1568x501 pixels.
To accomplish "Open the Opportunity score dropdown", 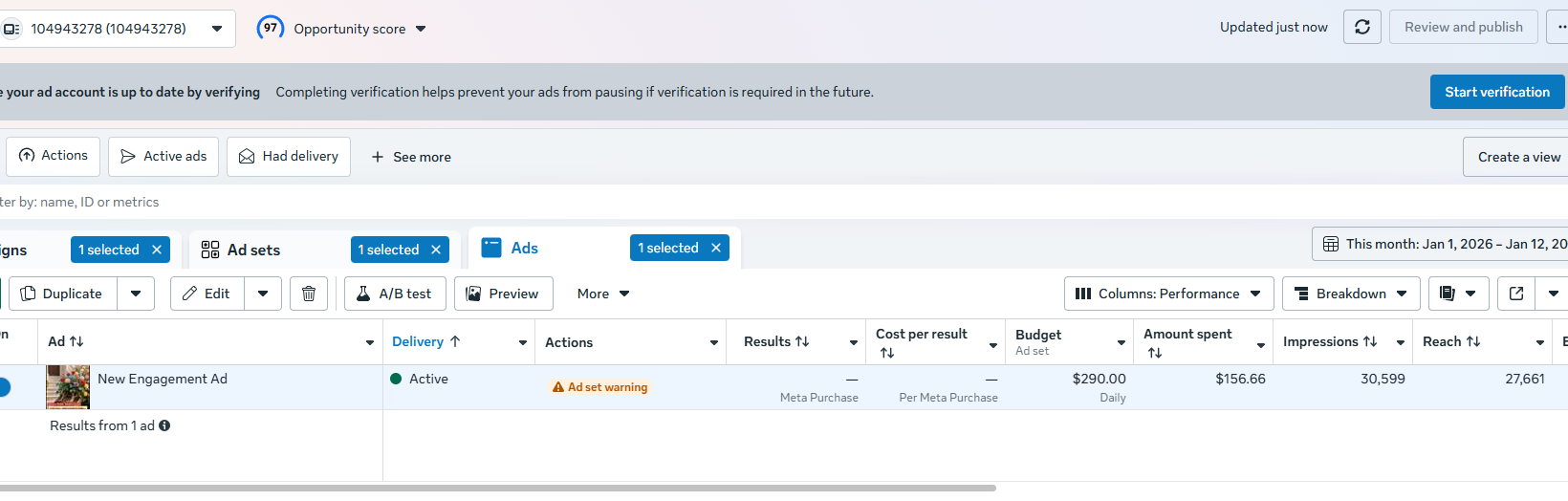I will 421,29.
